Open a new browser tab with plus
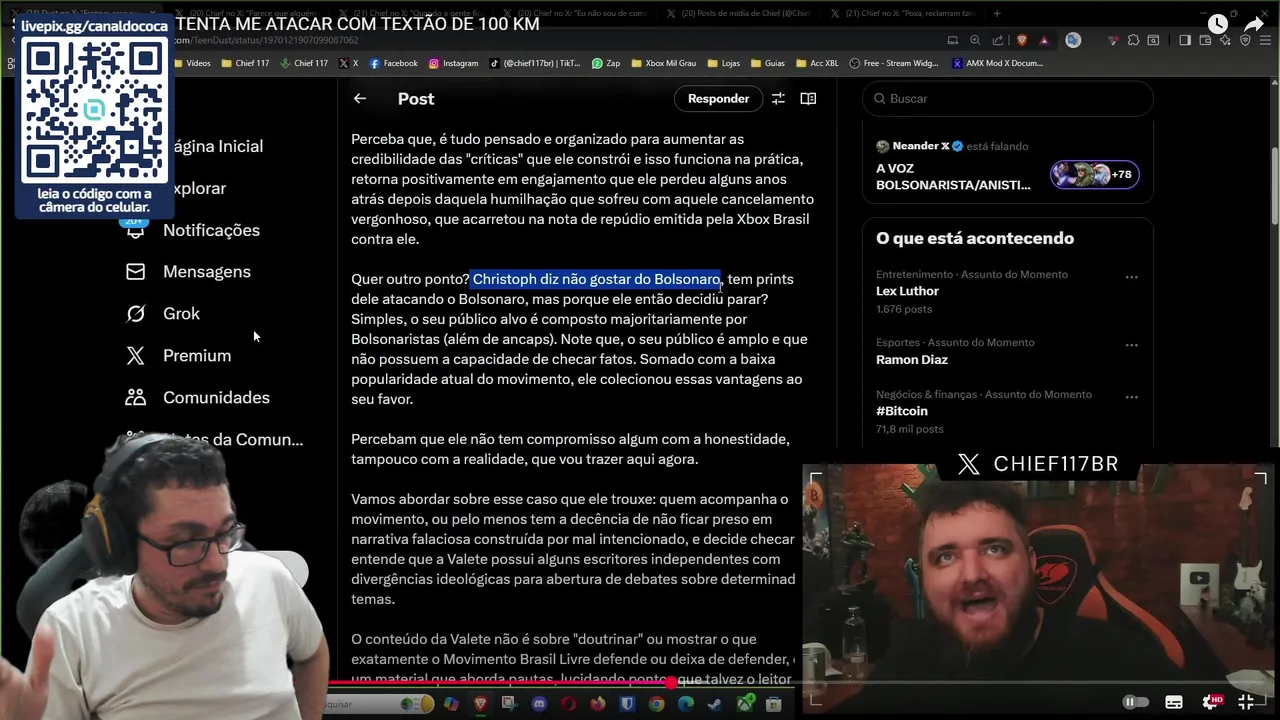 (997, 13)
